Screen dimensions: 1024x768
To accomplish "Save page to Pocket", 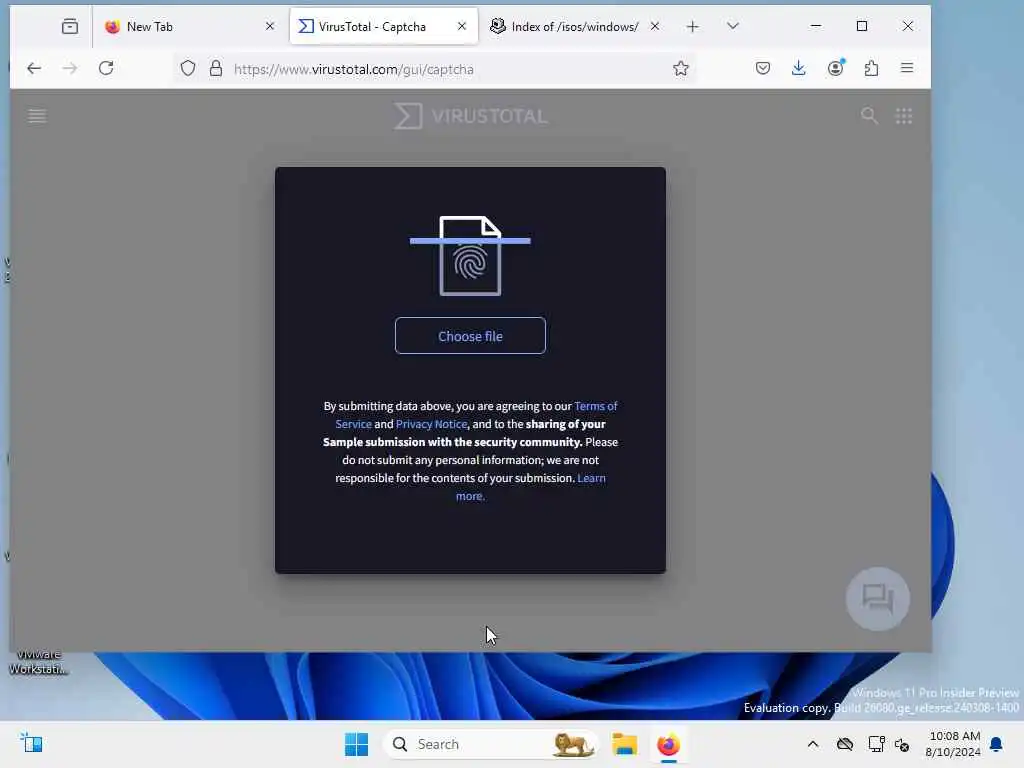I will (x=763, y=69).
